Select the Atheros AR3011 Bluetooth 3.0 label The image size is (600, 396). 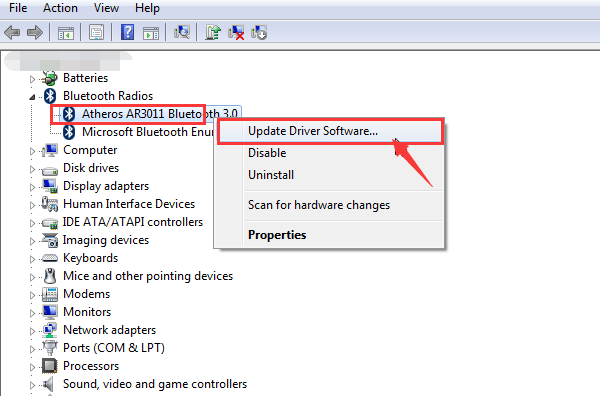[x=160, y=114]
